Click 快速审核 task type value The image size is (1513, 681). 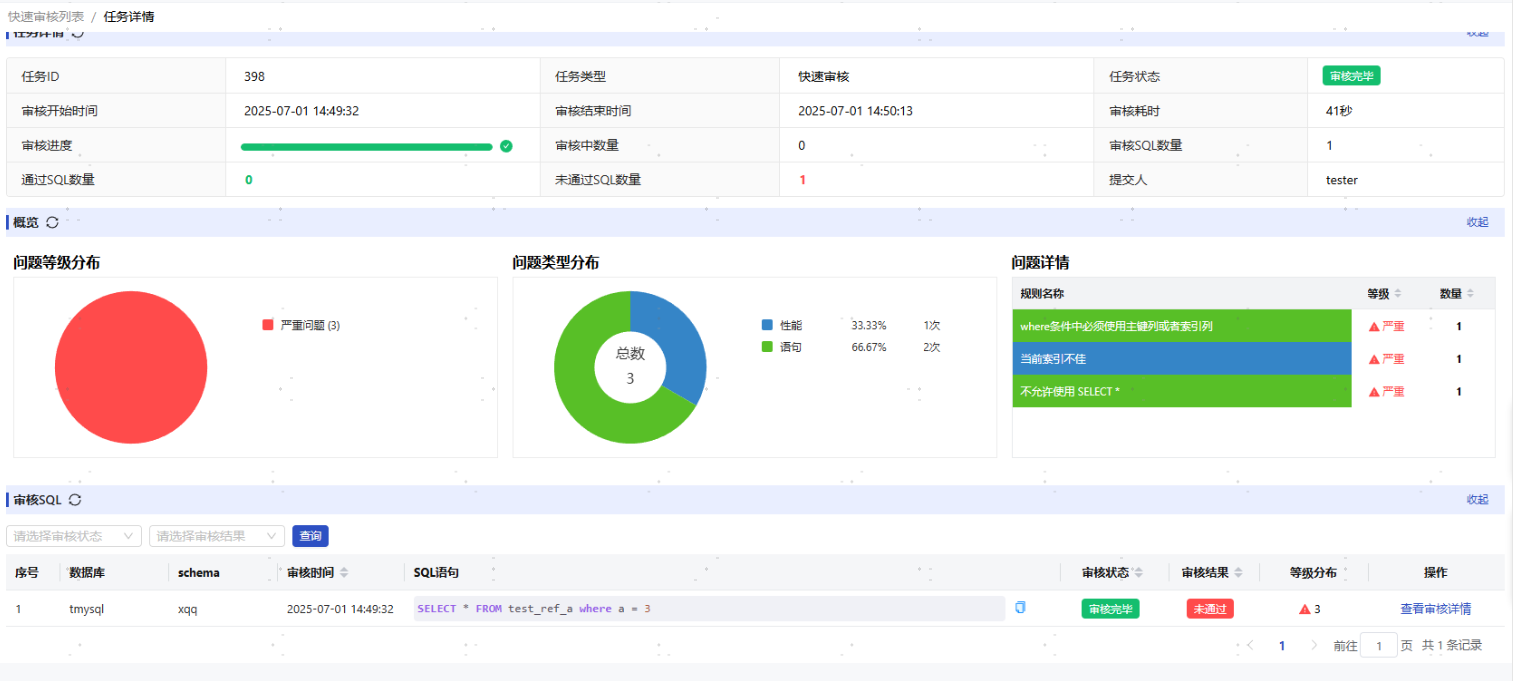[x=823, y=77]
